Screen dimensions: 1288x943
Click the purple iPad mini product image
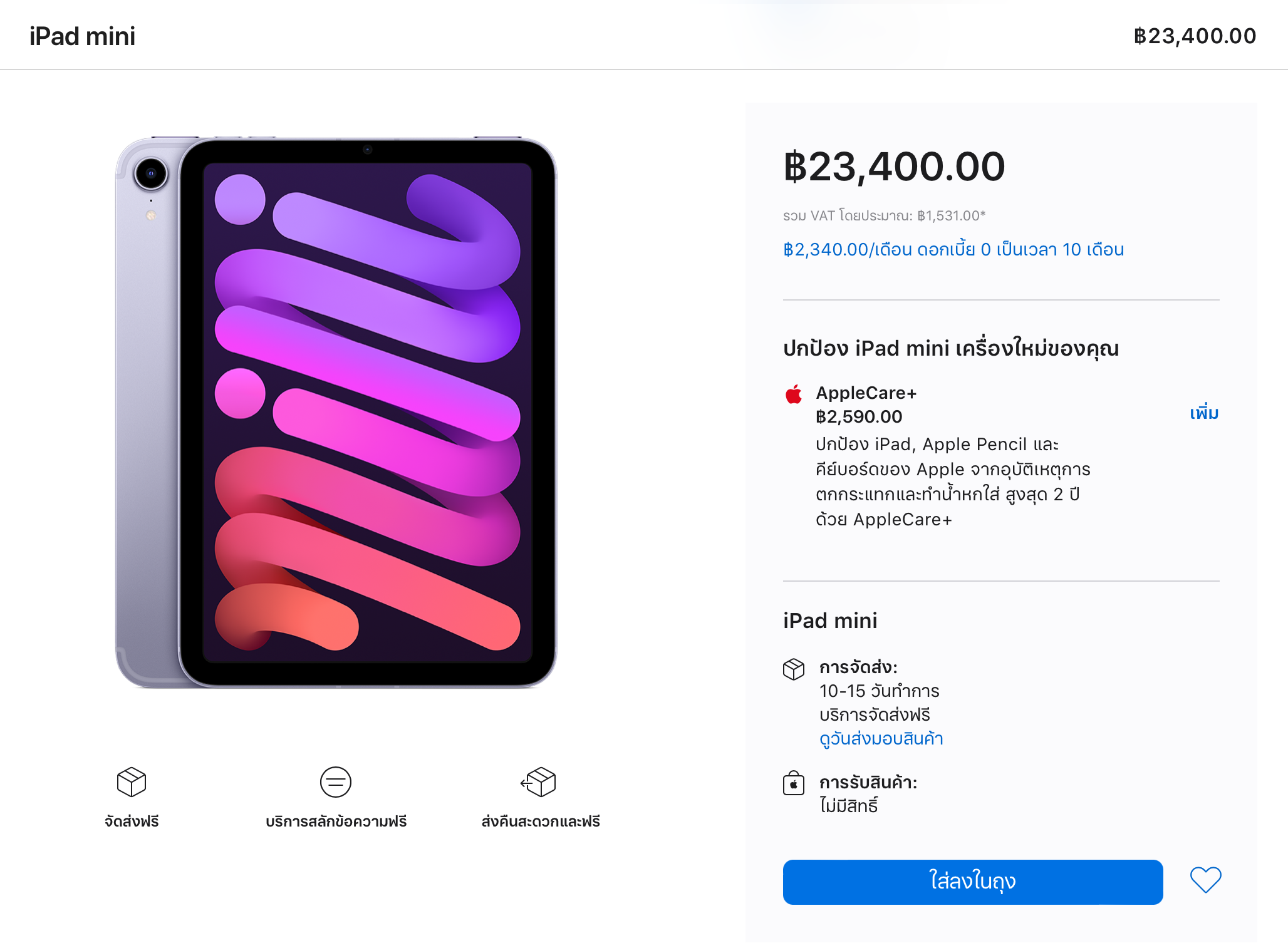(x=336, y=412)
